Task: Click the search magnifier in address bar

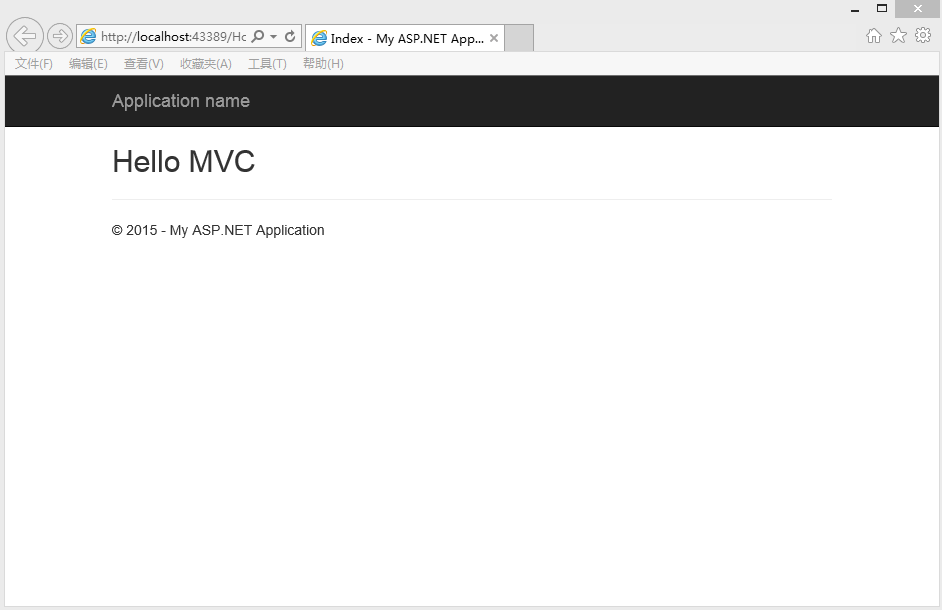Action: (258, 36)
